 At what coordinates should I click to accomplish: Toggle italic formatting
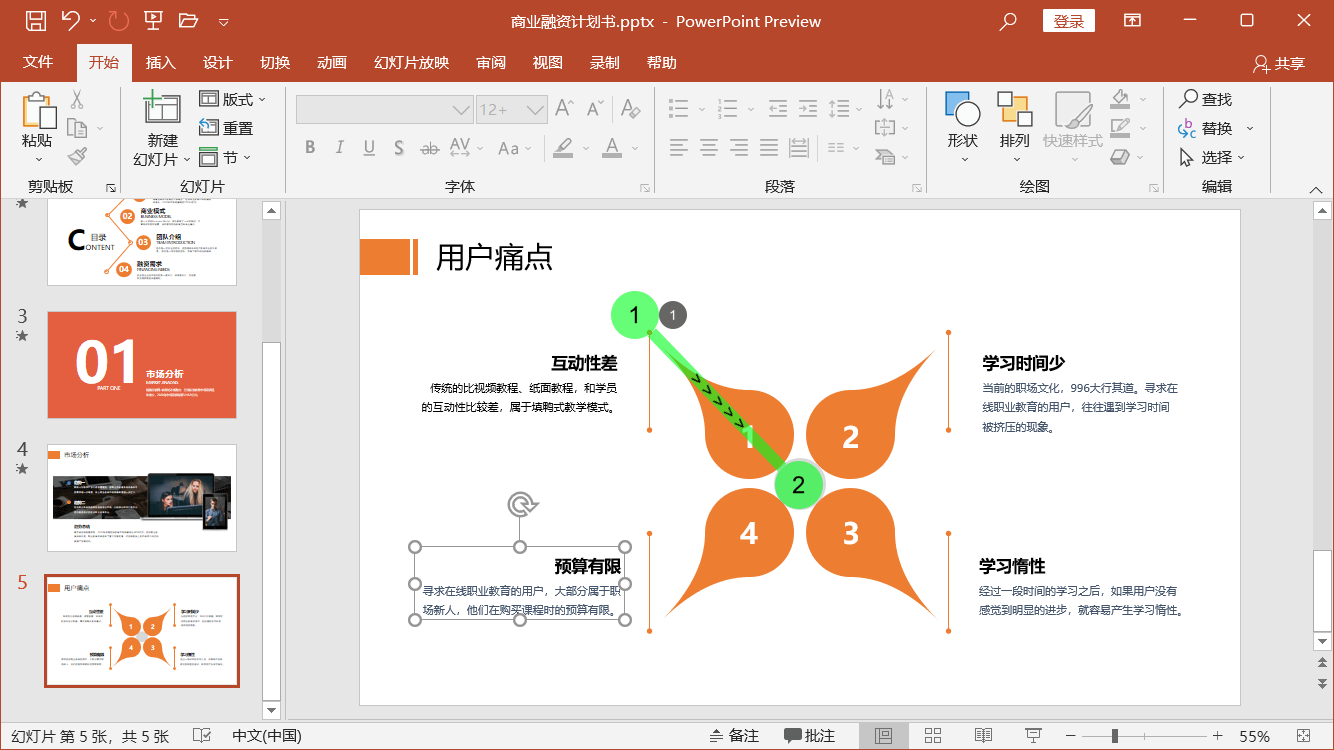pos(339,147)
